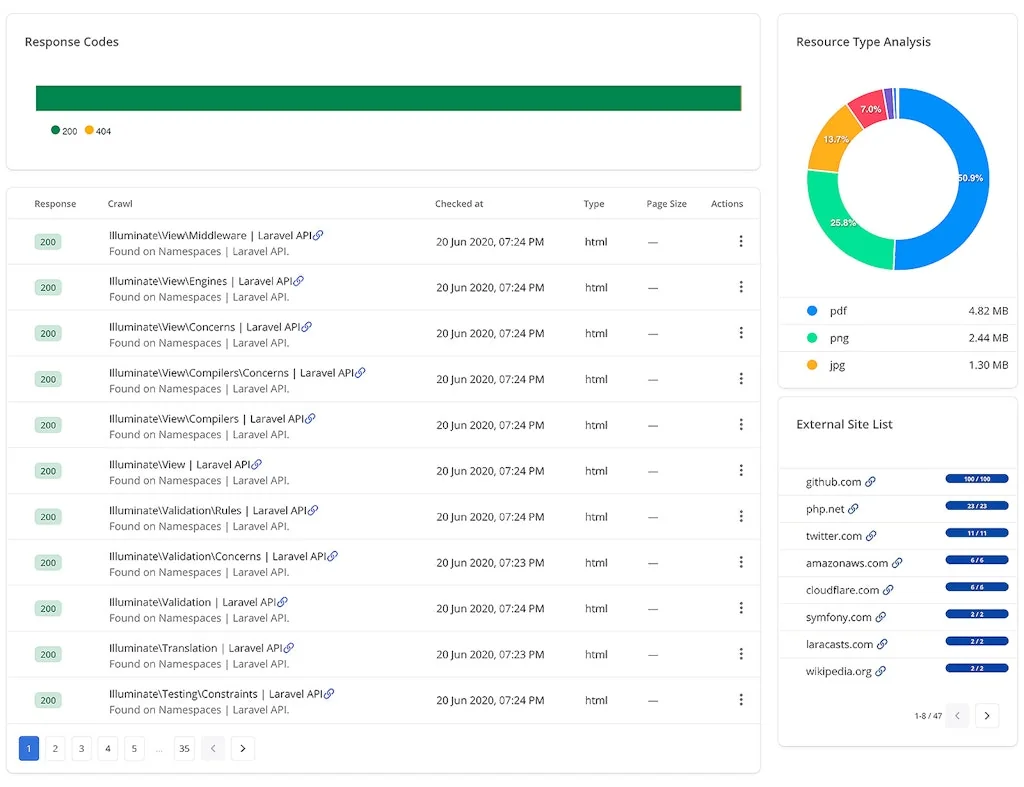The width and height of the screenshot is (1024, 787).
Task: Click external link icon next to github.com
Action: click(870, 482)
